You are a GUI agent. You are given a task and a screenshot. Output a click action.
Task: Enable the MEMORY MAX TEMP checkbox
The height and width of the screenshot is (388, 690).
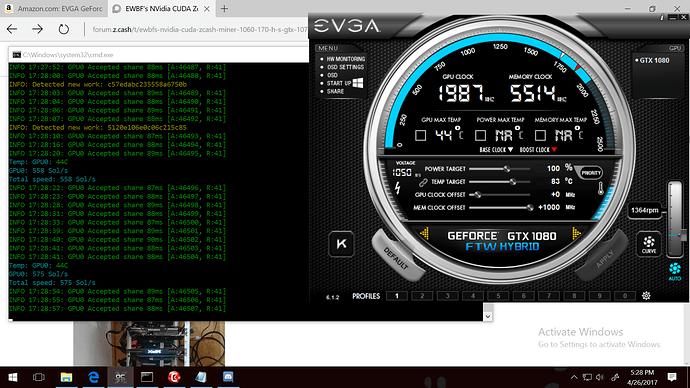(540, 135)
